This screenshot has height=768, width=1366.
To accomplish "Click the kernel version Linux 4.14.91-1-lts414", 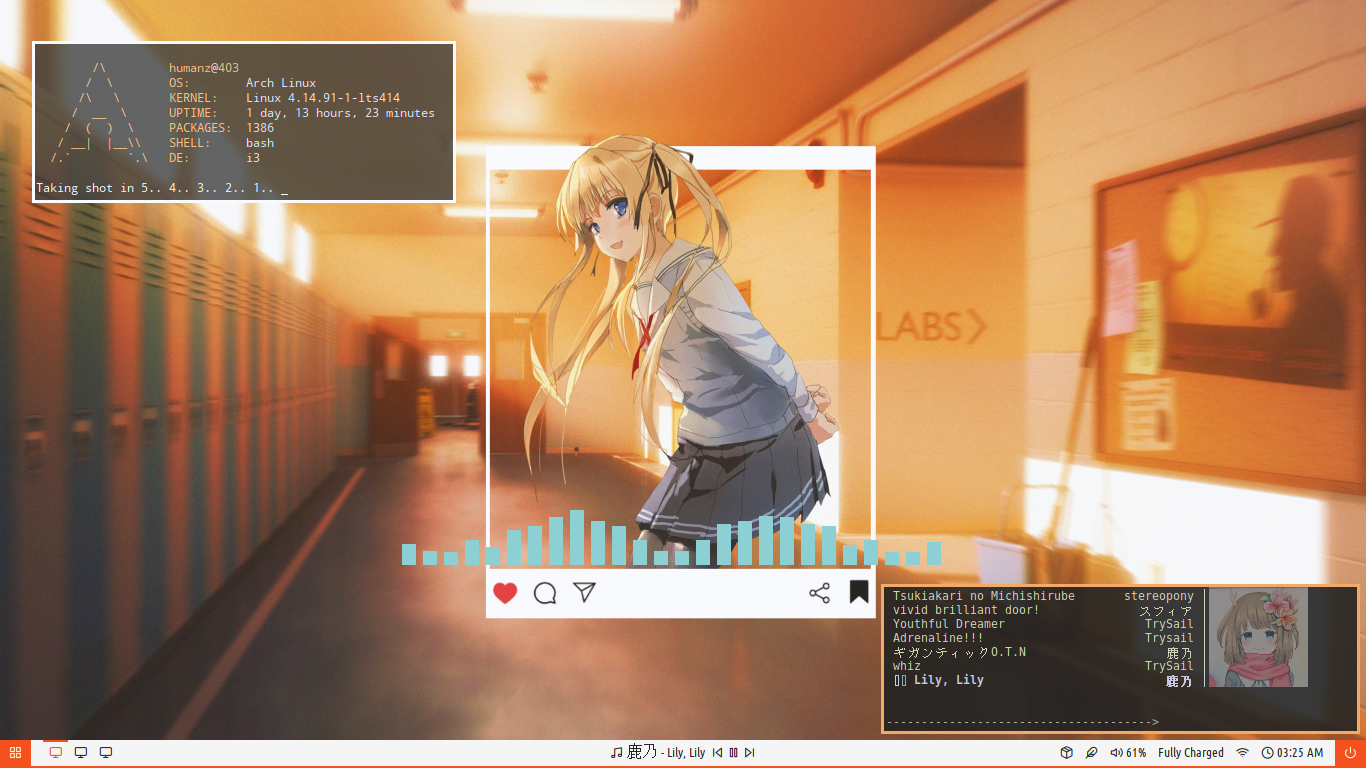I will point(323,98).
